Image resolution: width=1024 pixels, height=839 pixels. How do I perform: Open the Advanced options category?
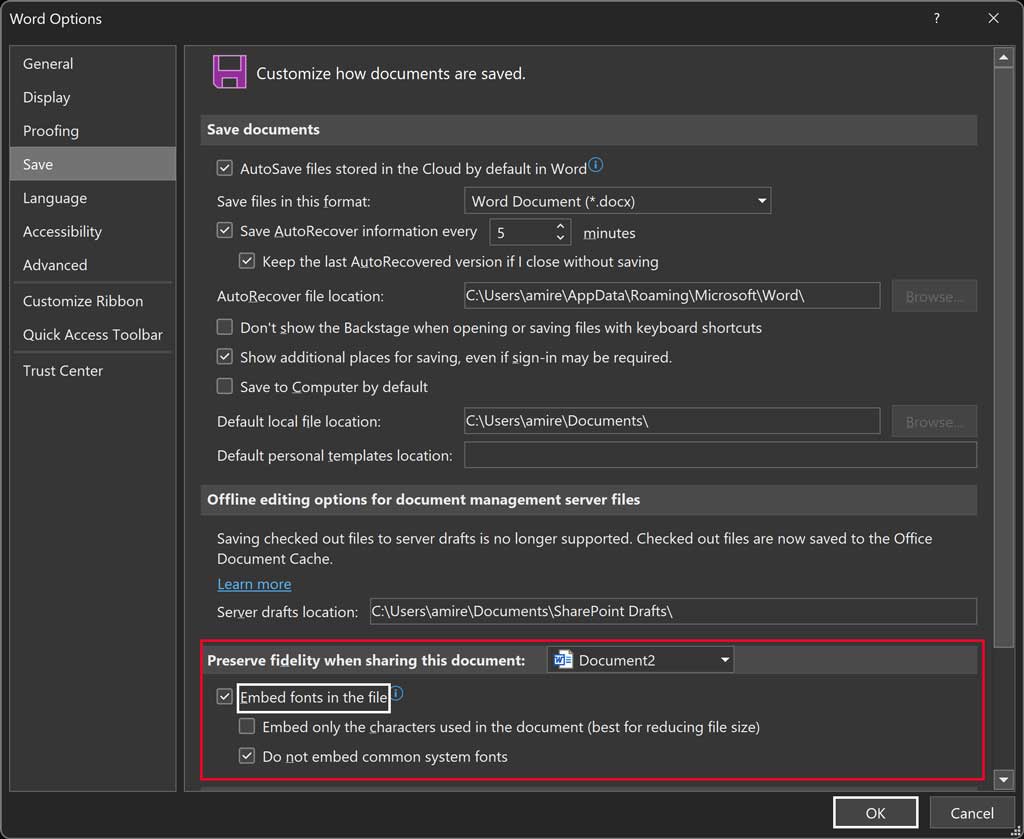point(93,265)
